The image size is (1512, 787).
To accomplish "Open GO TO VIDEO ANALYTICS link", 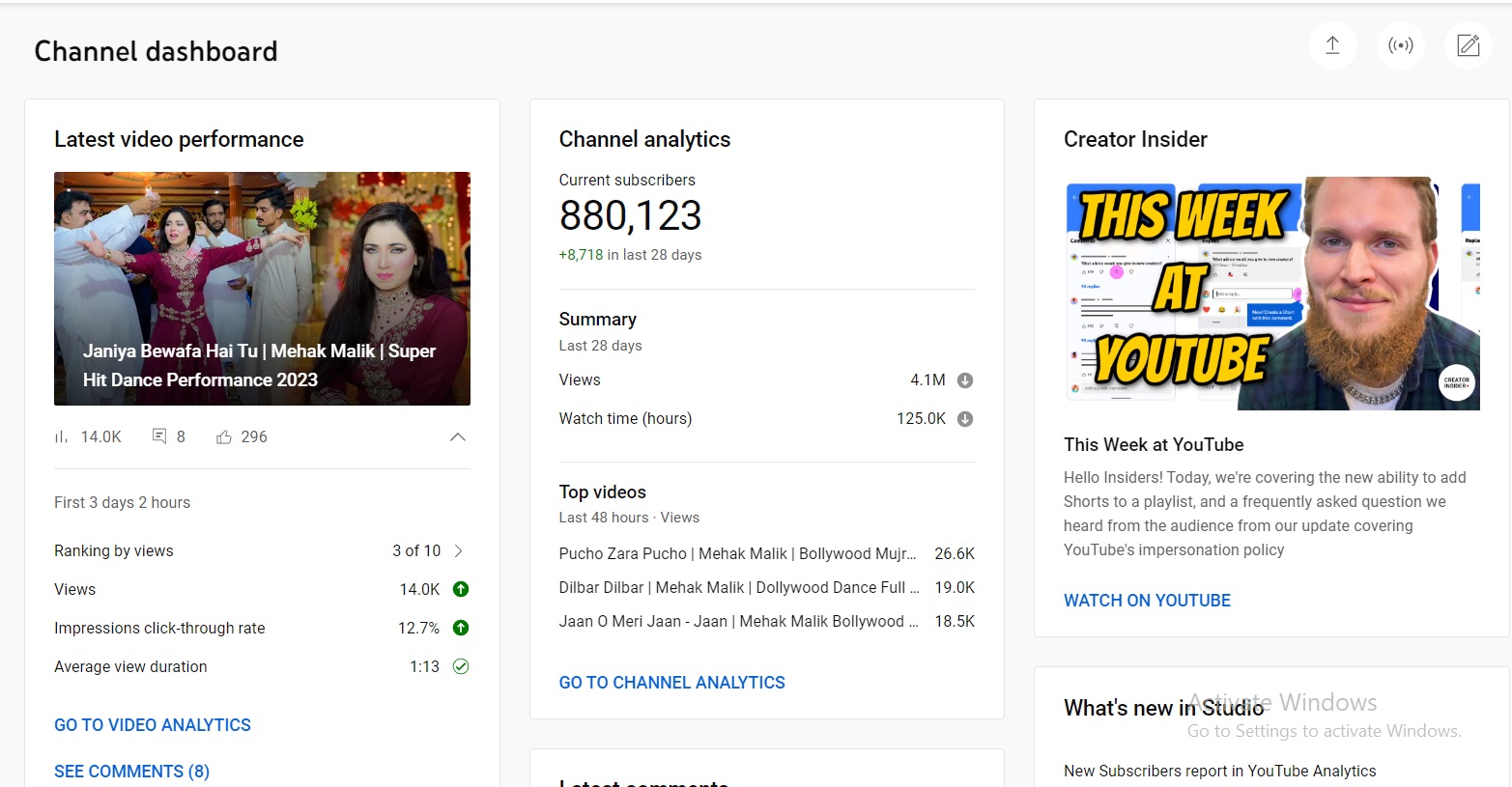I will [153, 725].
